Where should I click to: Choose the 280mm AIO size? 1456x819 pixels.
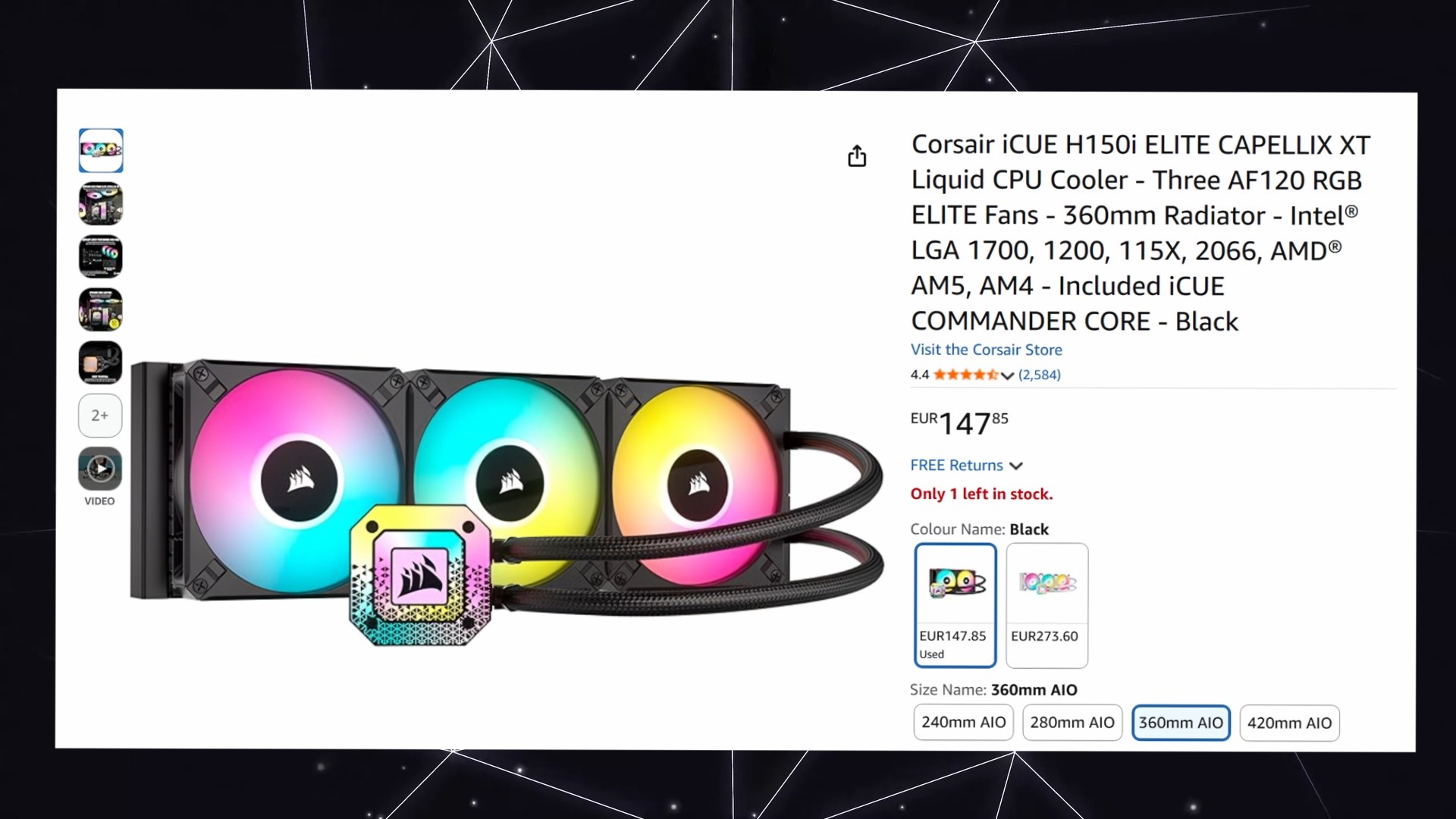pos(1072,723)
